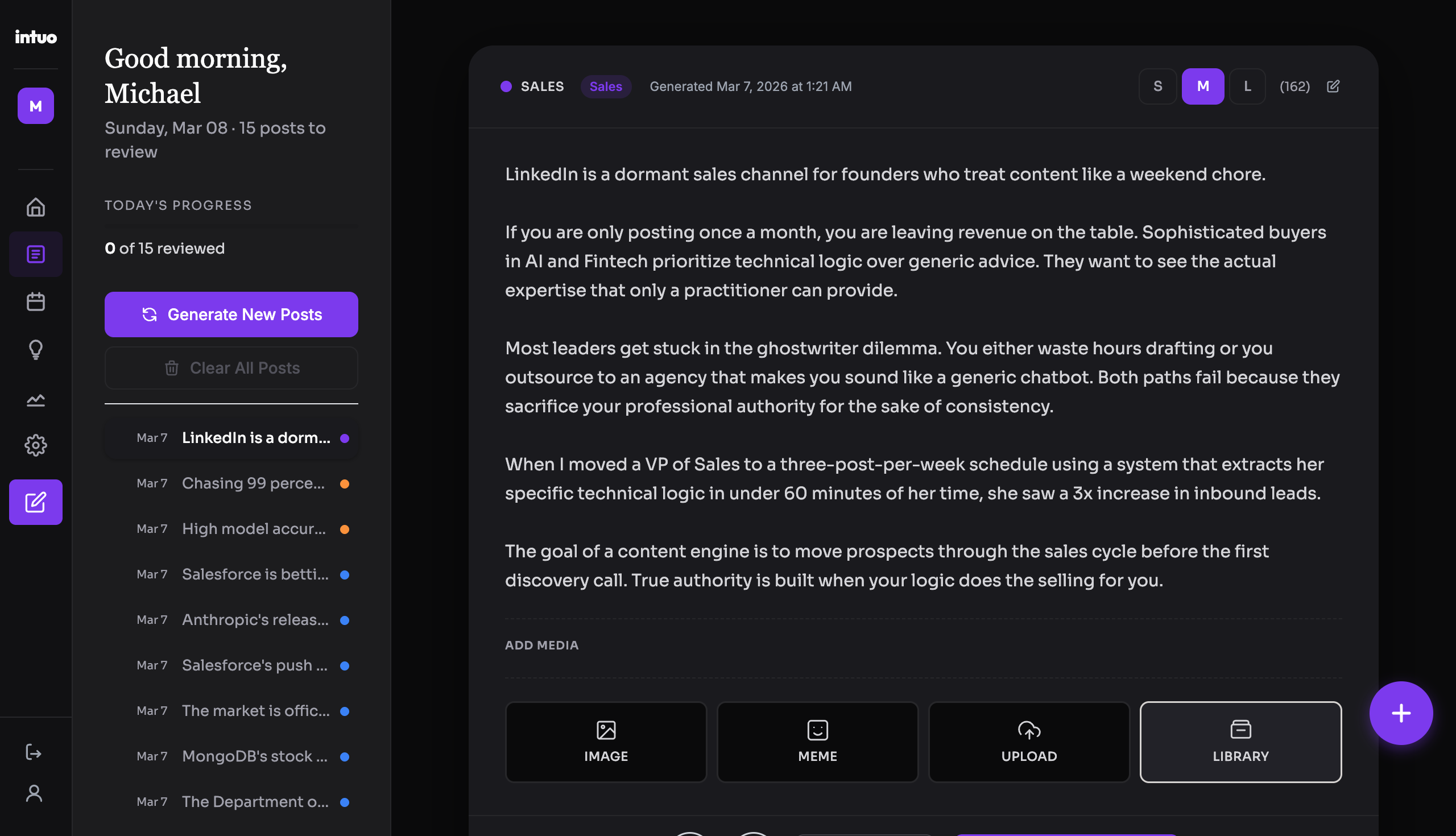
Task: Select the Posts review document icon
Action: pos(35,254)
